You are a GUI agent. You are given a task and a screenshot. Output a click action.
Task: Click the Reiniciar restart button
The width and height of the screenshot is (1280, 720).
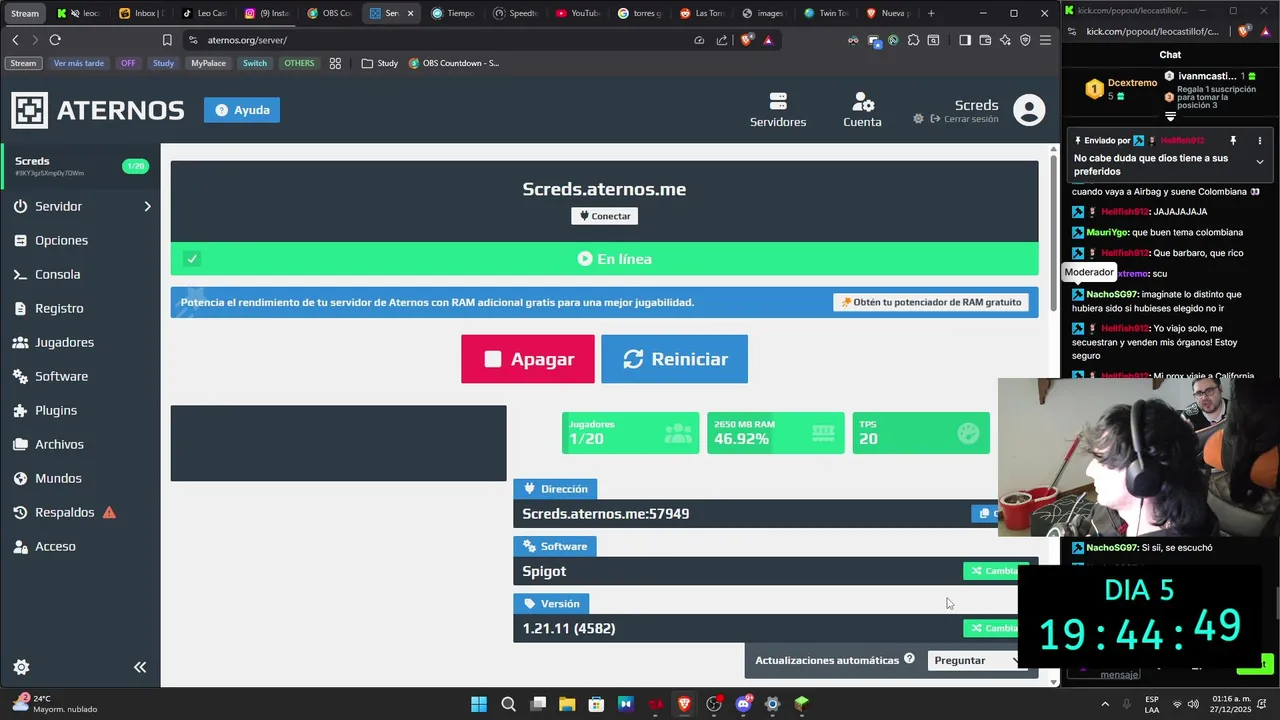coord(674,359)
